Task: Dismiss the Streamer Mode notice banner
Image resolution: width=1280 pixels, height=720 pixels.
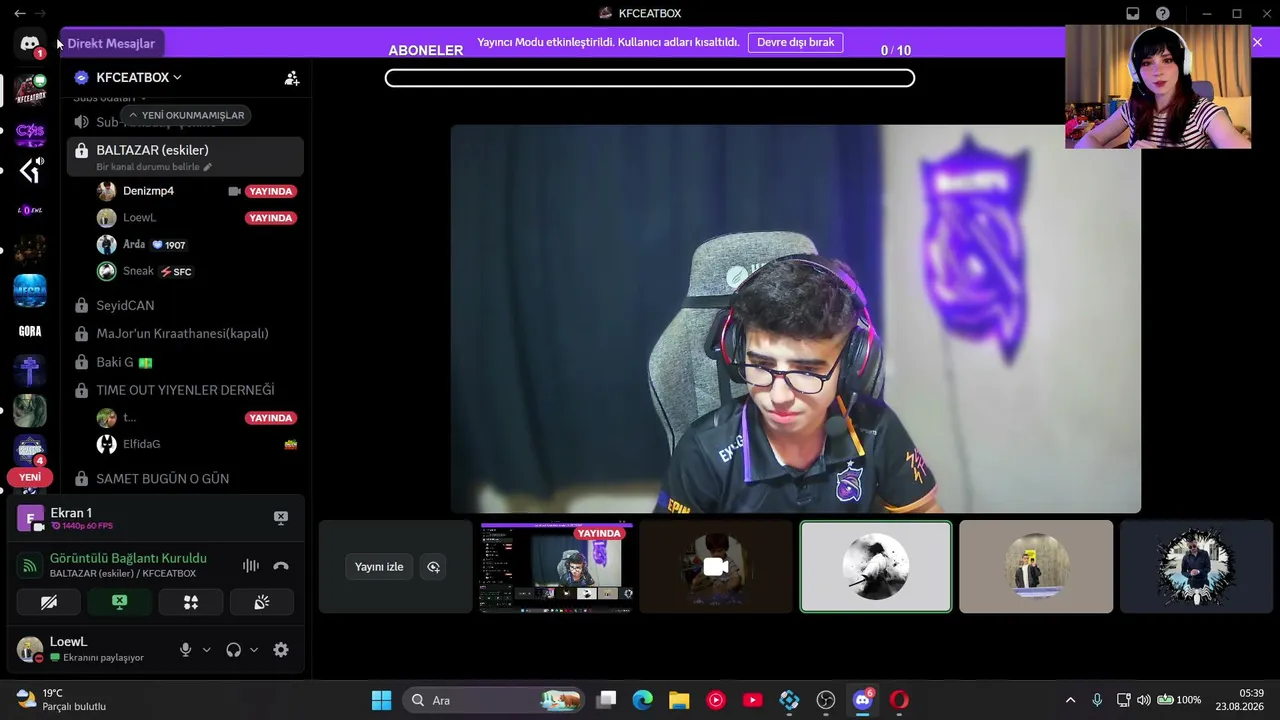Action: [1257, 42]
